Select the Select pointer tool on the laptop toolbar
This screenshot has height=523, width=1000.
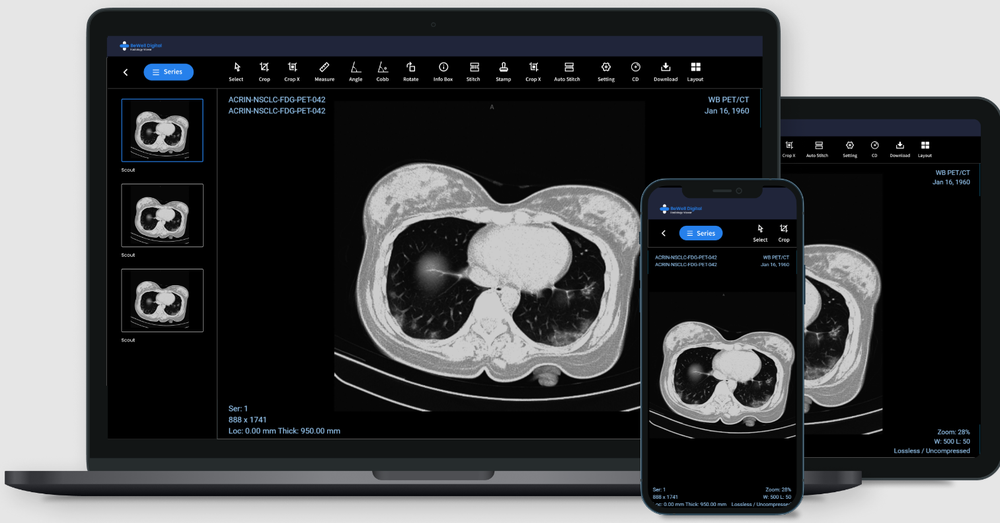click(x=236, y=71)
